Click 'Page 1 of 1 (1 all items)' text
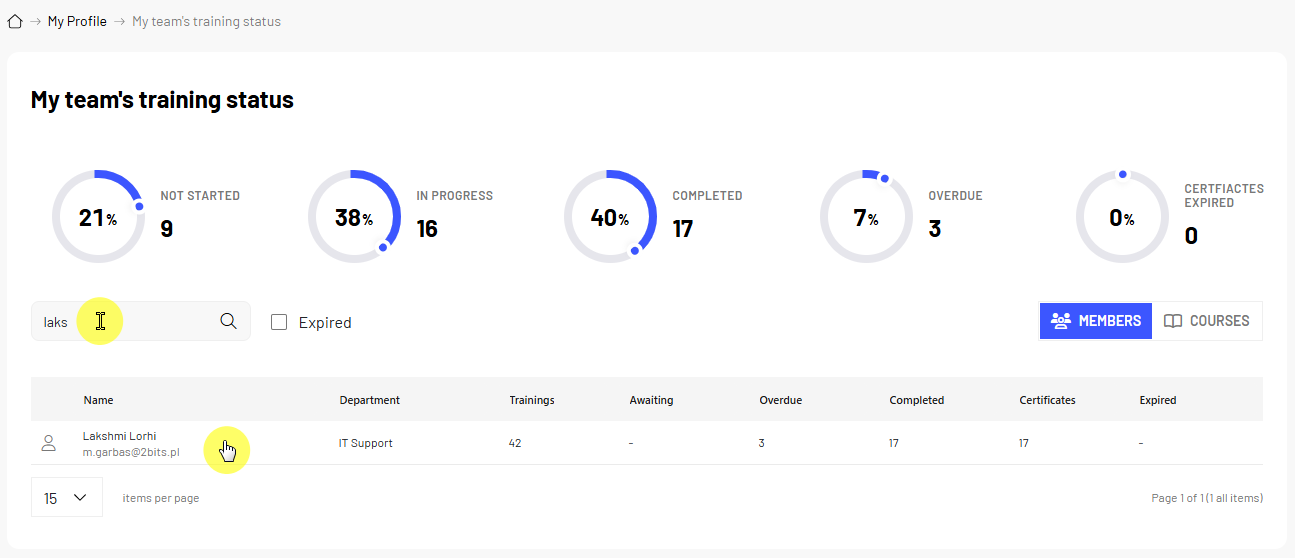Viewport: 1295px width, 558px height. click(x=1207, y=498)
